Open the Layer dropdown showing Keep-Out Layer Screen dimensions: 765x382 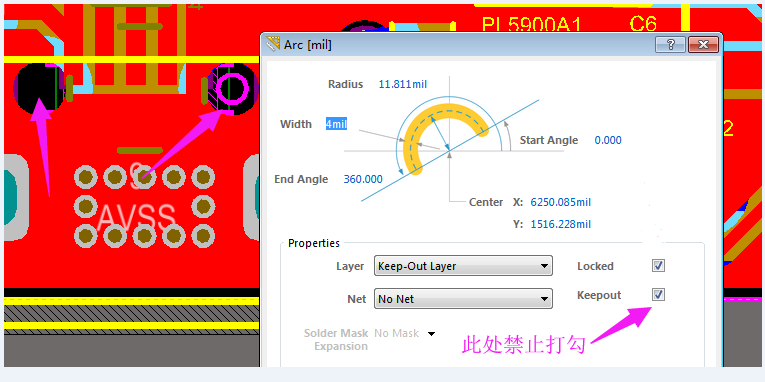tap(463, 266)
